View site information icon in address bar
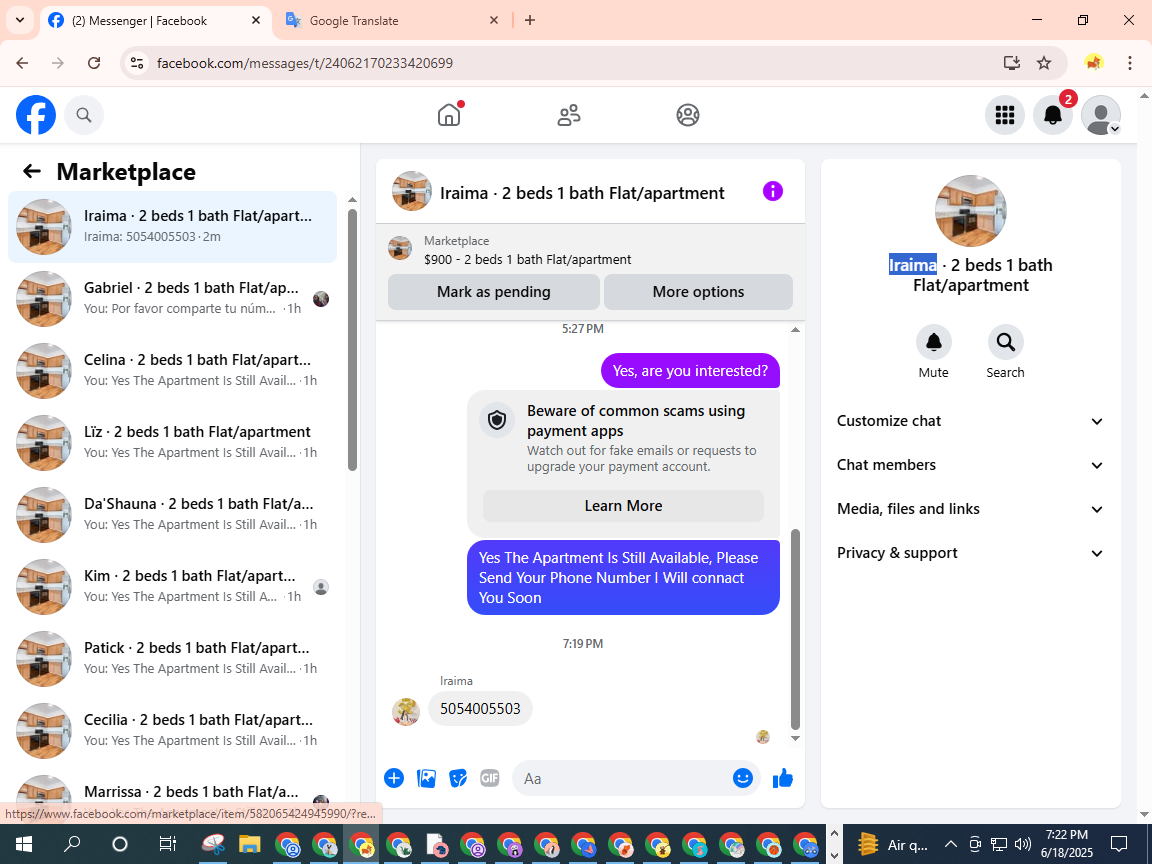1152x864 pixels. (137, 63)
